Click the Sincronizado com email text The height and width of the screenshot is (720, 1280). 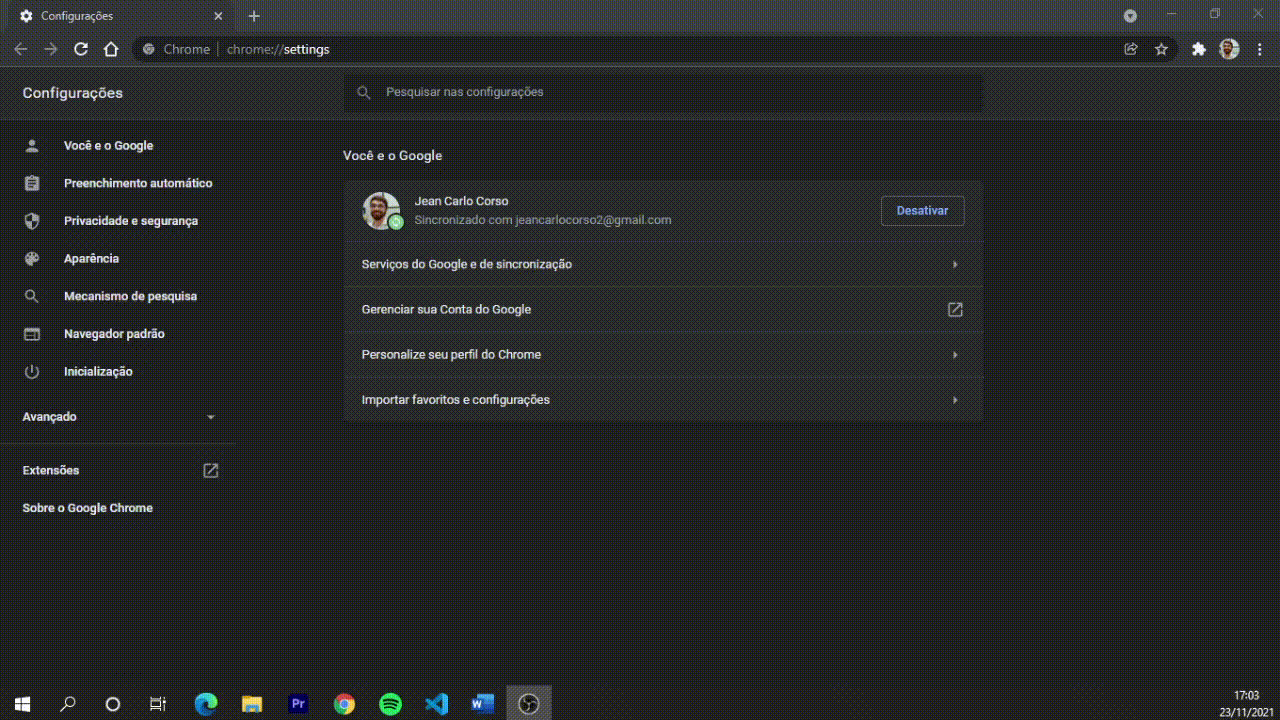tap(543, 220)
